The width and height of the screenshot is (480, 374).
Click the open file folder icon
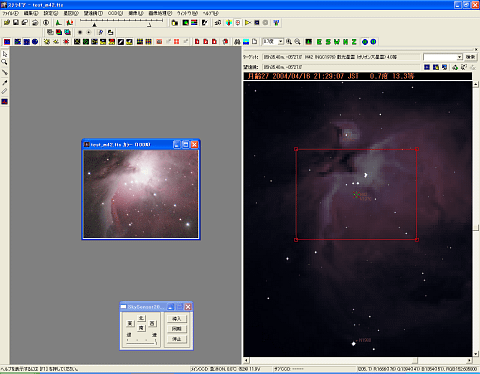click(7, 22)
